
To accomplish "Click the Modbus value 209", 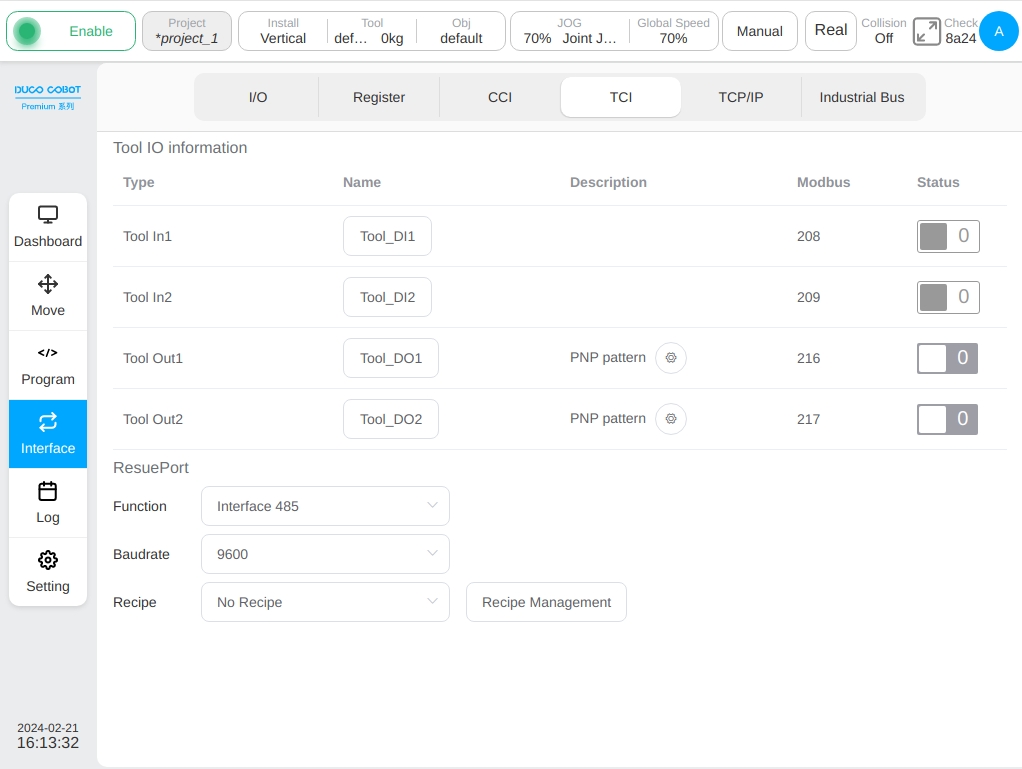I will (x=808, y=297).
